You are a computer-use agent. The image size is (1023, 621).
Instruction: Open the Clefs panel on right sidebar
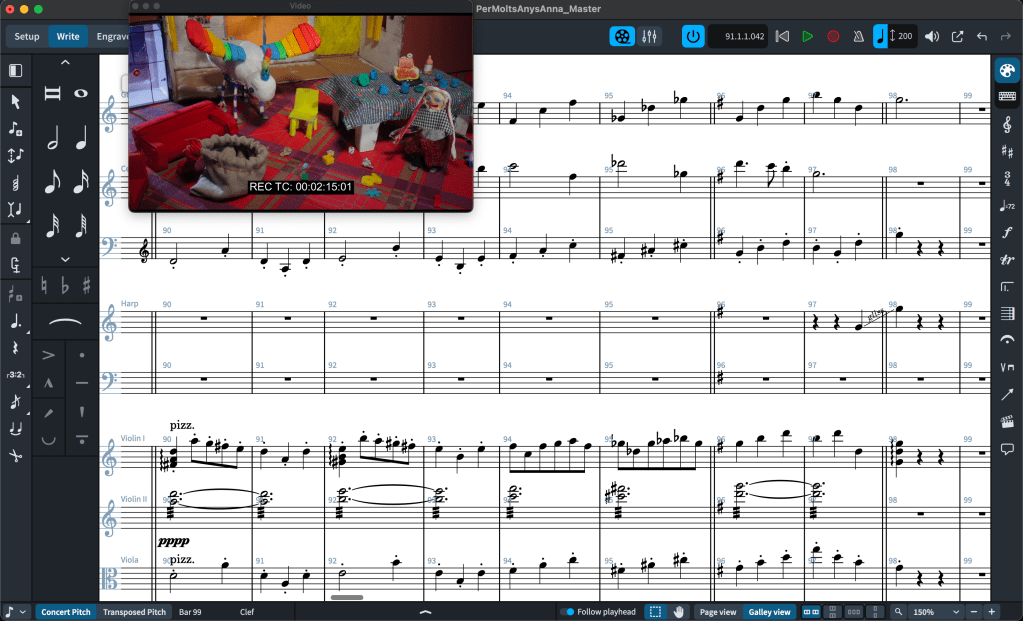click(x=1007, y=124)
